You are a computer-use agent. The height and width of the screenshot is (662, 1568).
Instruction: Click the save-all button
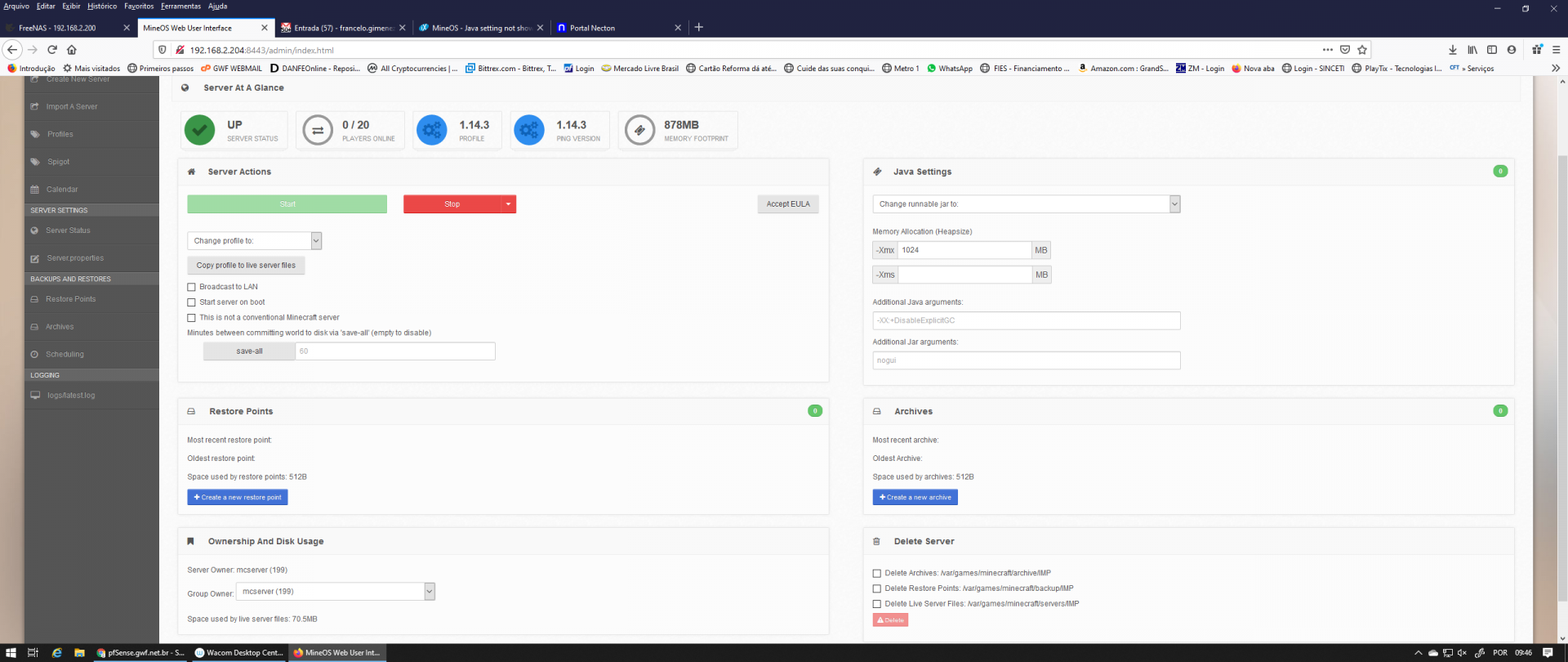click(249, 351)
